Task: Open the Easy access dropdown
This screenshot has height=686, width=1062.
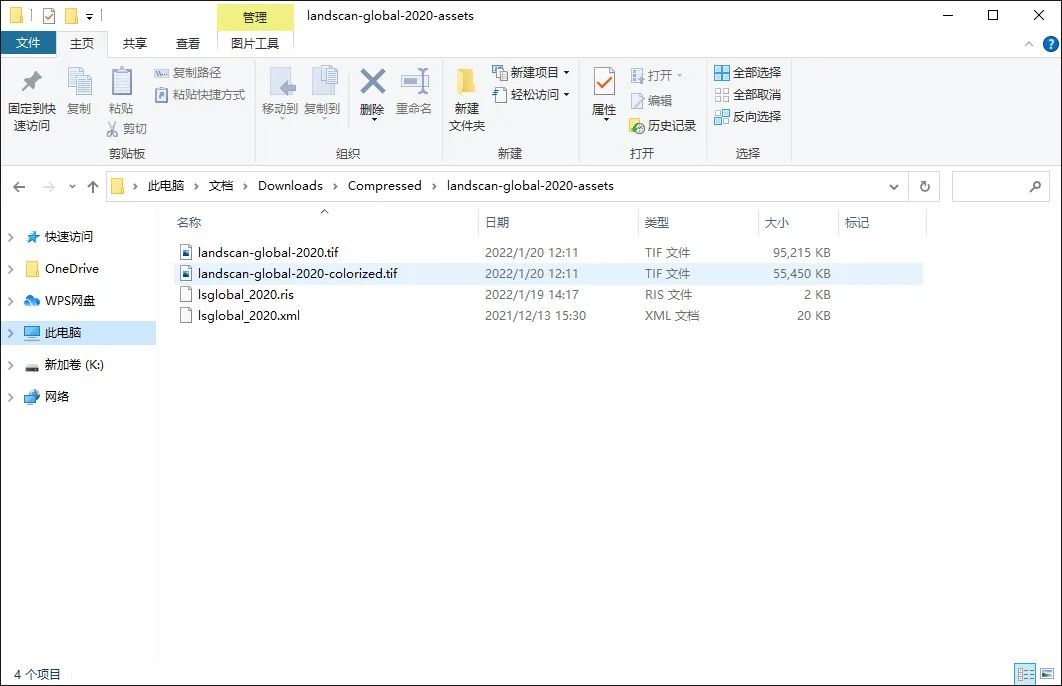Action: pyautogui.click(x=530, y=95)
